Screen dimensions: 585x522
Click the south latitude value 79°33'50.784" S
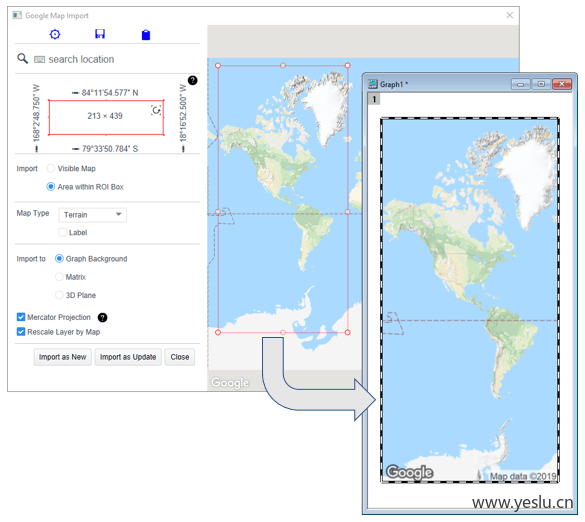coord(110,149)
